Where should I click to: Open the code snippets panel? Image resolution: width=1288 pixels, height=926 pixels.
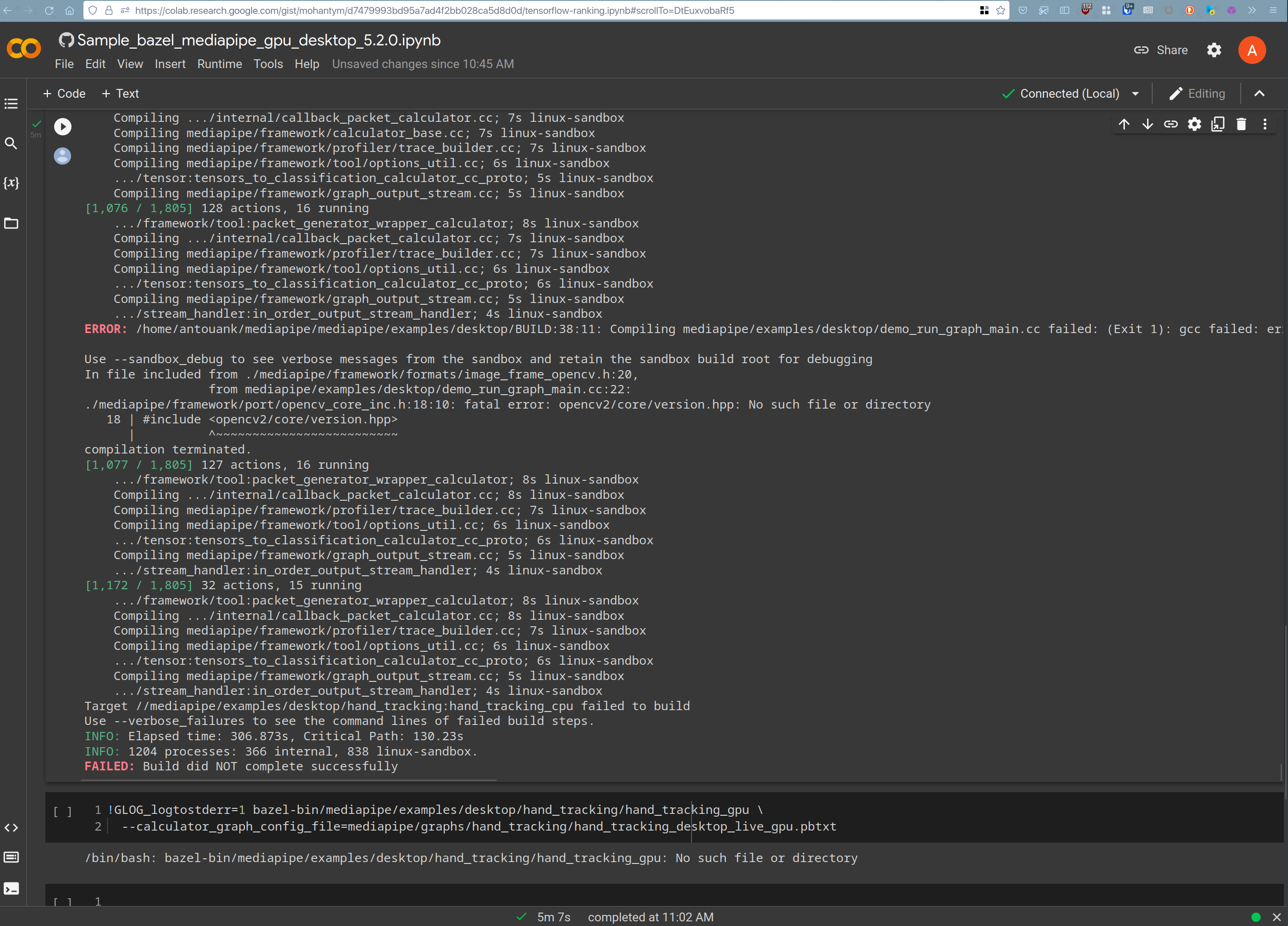11,828
